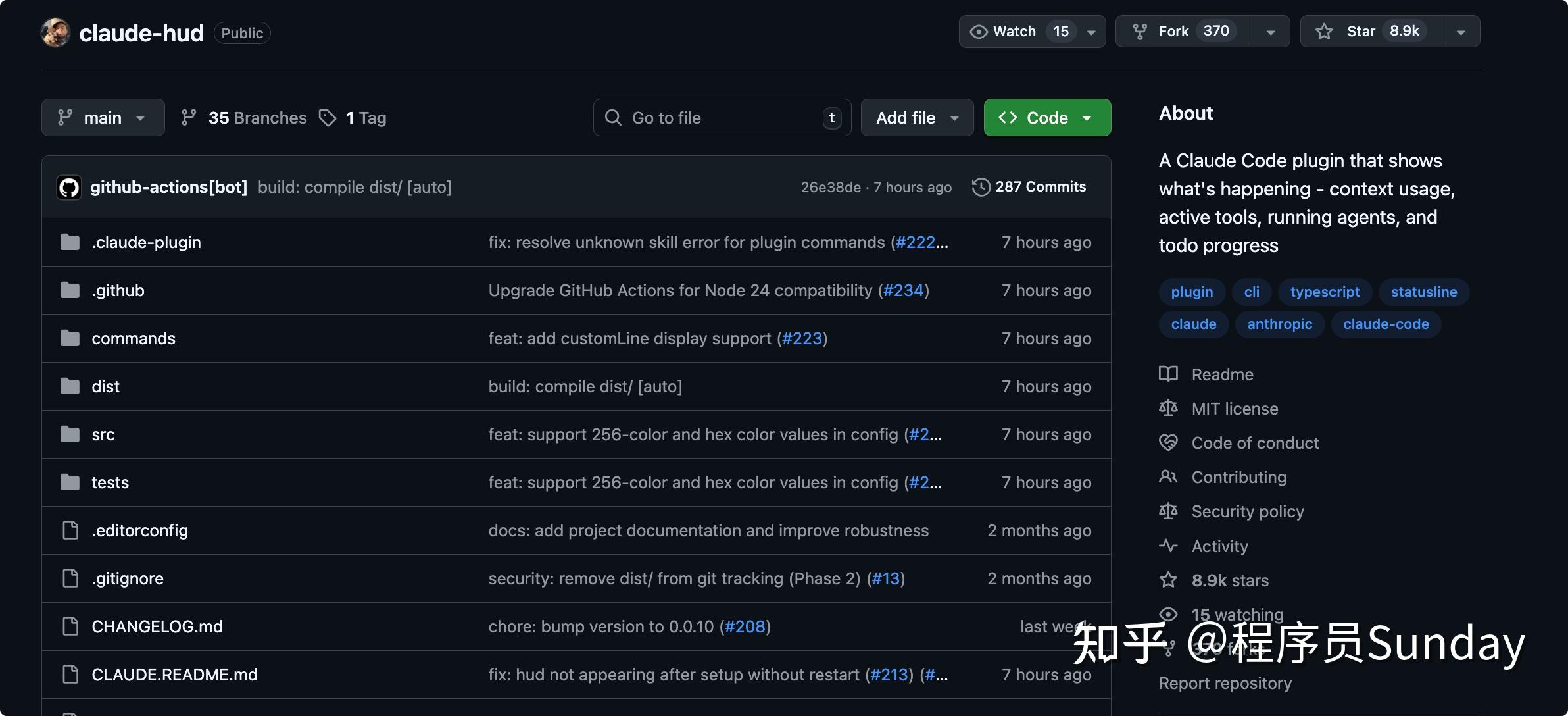Image resolution: width=1568 pixels, height=716 pixels.
Task: Open the green Code dropdown
Action: pos(1047,118)
